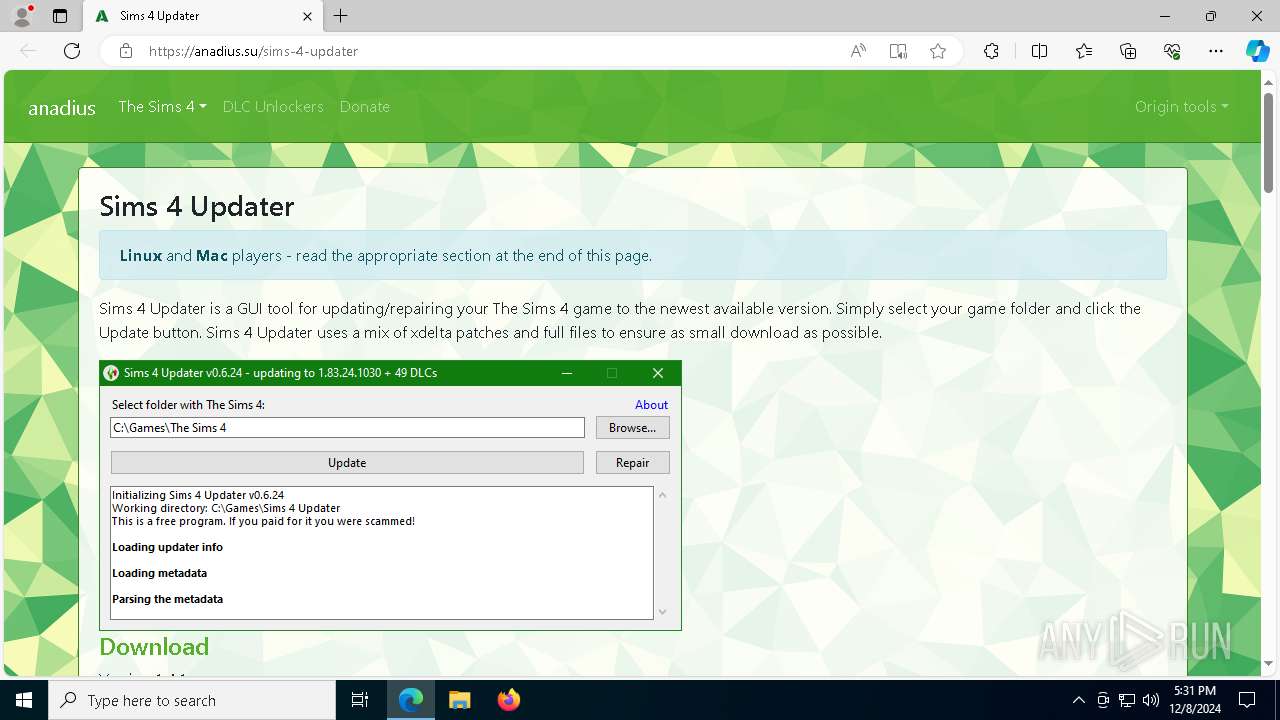
Task: Open Windows notification center
Action: pos(1248,700)
